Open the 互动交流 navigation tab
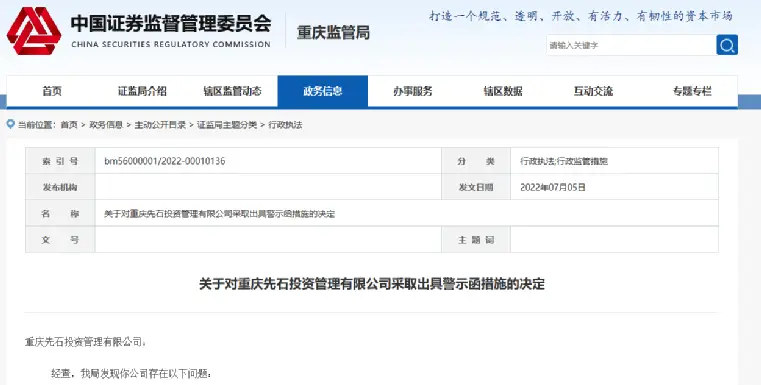Screen dimensions: 761x385 [594, 91]
